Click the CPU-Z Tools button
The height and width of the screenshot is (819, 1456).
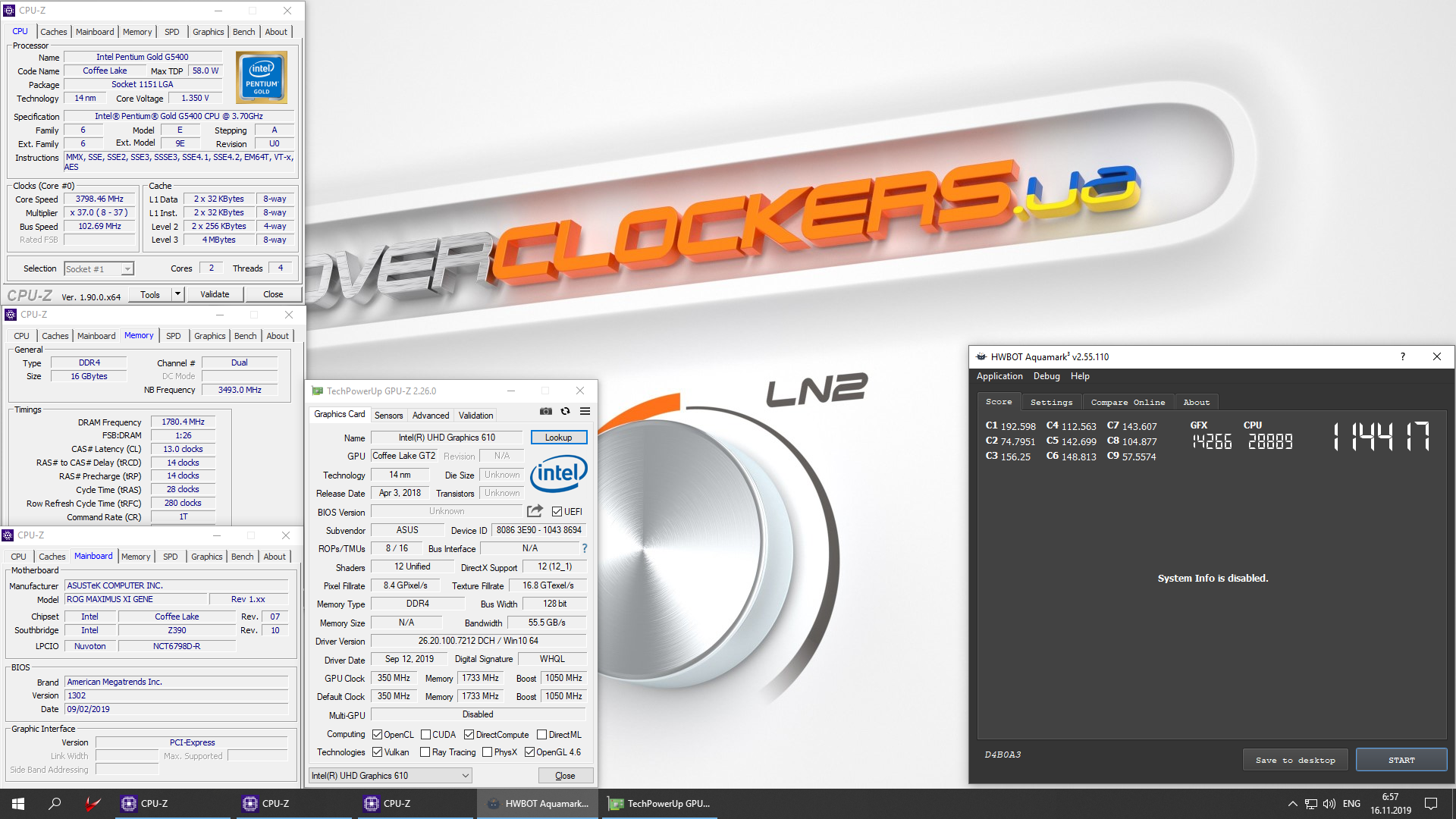(150, 294)
